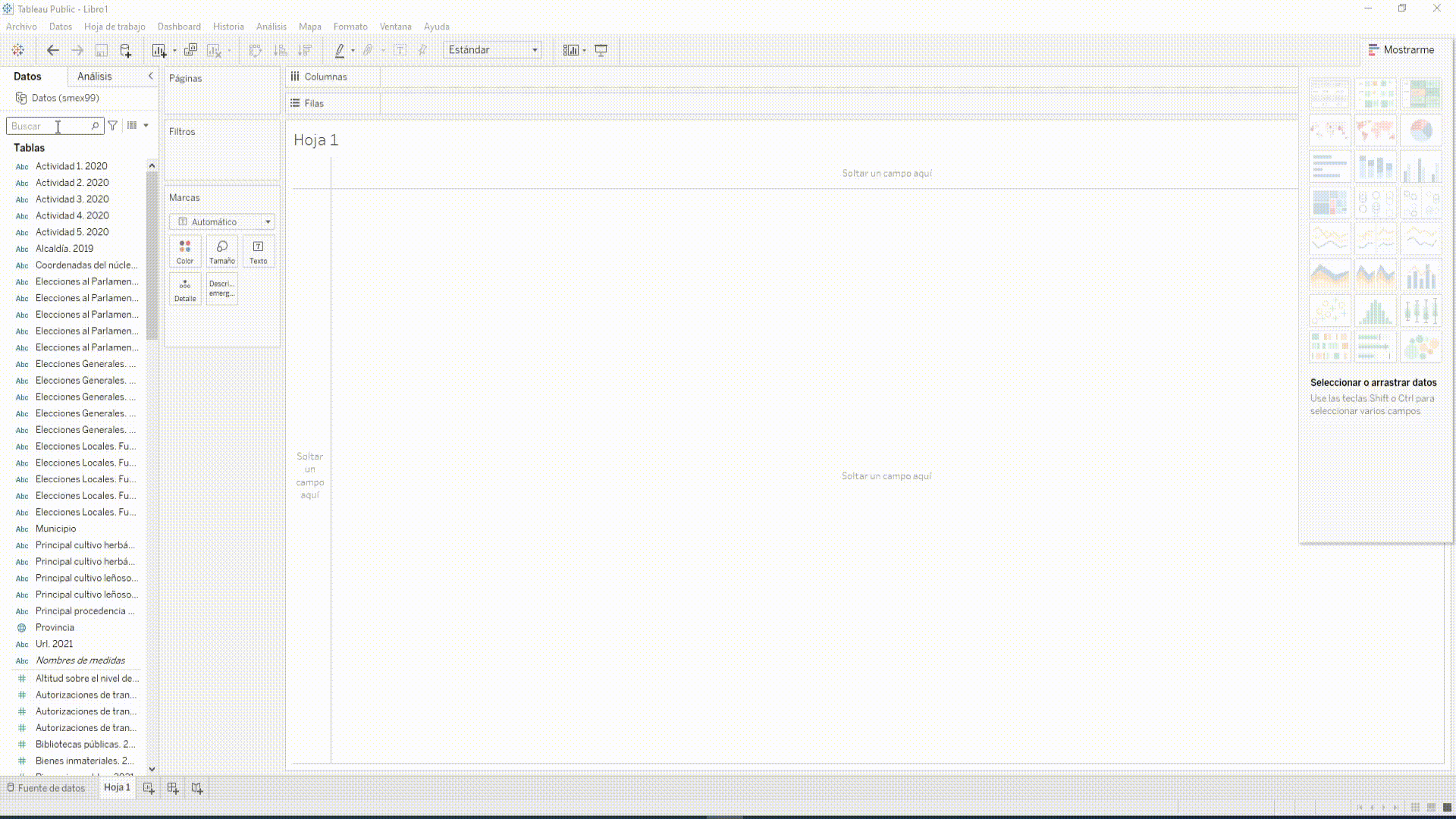Toggle the Mostrarme panel
The height and width of the screenshot is (819, 1456).
click(1401, 50)
